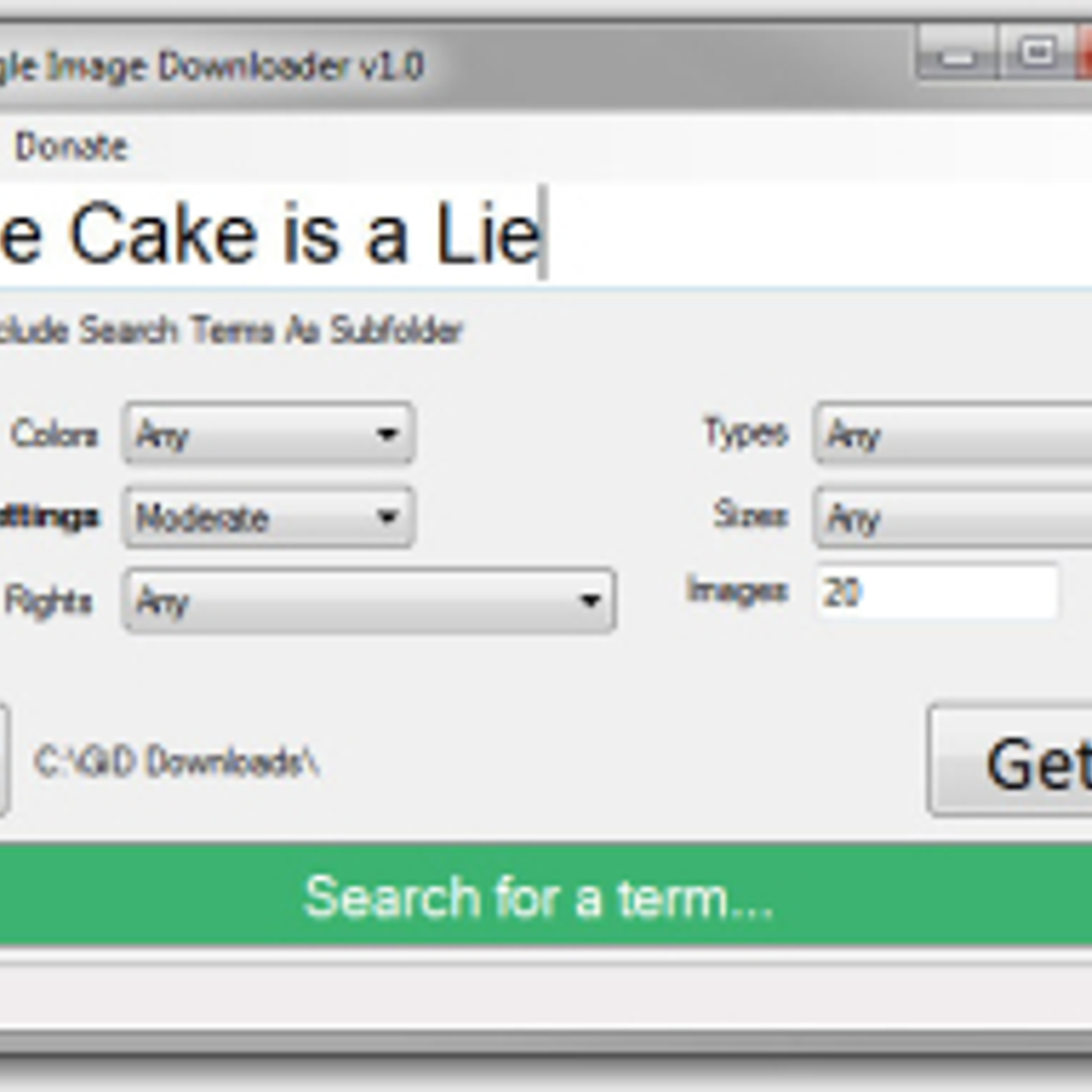Open the Donate menu
The image size is (1092, 1092).
click(x=71, y=147)
